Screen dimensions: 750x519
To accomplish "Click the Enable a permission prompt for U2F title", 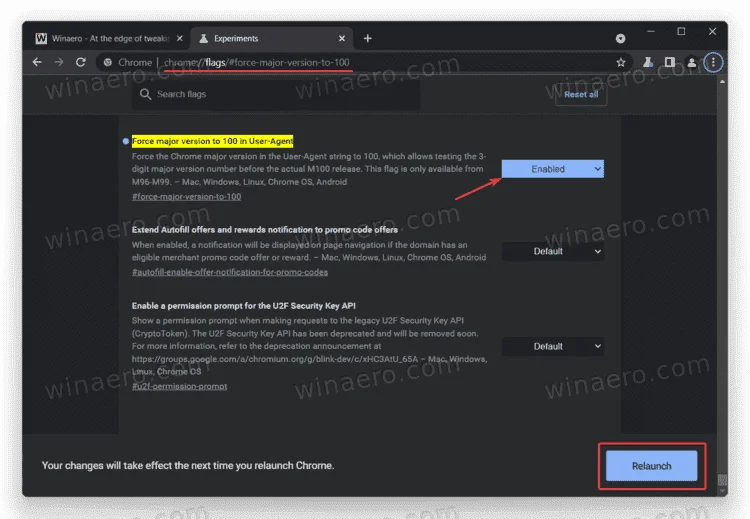I will 243,306.
